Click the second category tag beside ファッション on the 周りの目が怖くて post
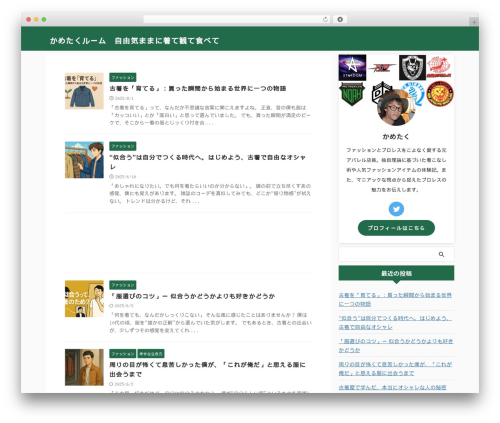The width and height of the screenshot is (500, 423). point(151,354)
